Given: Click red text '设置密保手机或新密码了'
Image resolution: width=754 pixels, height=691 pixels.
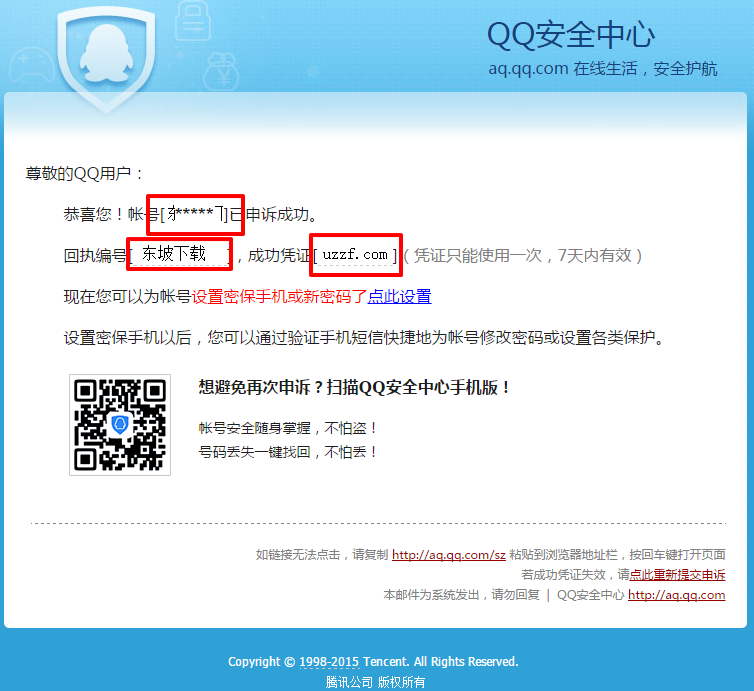Looking at the screenshot, I should click(x=279, y=297).
